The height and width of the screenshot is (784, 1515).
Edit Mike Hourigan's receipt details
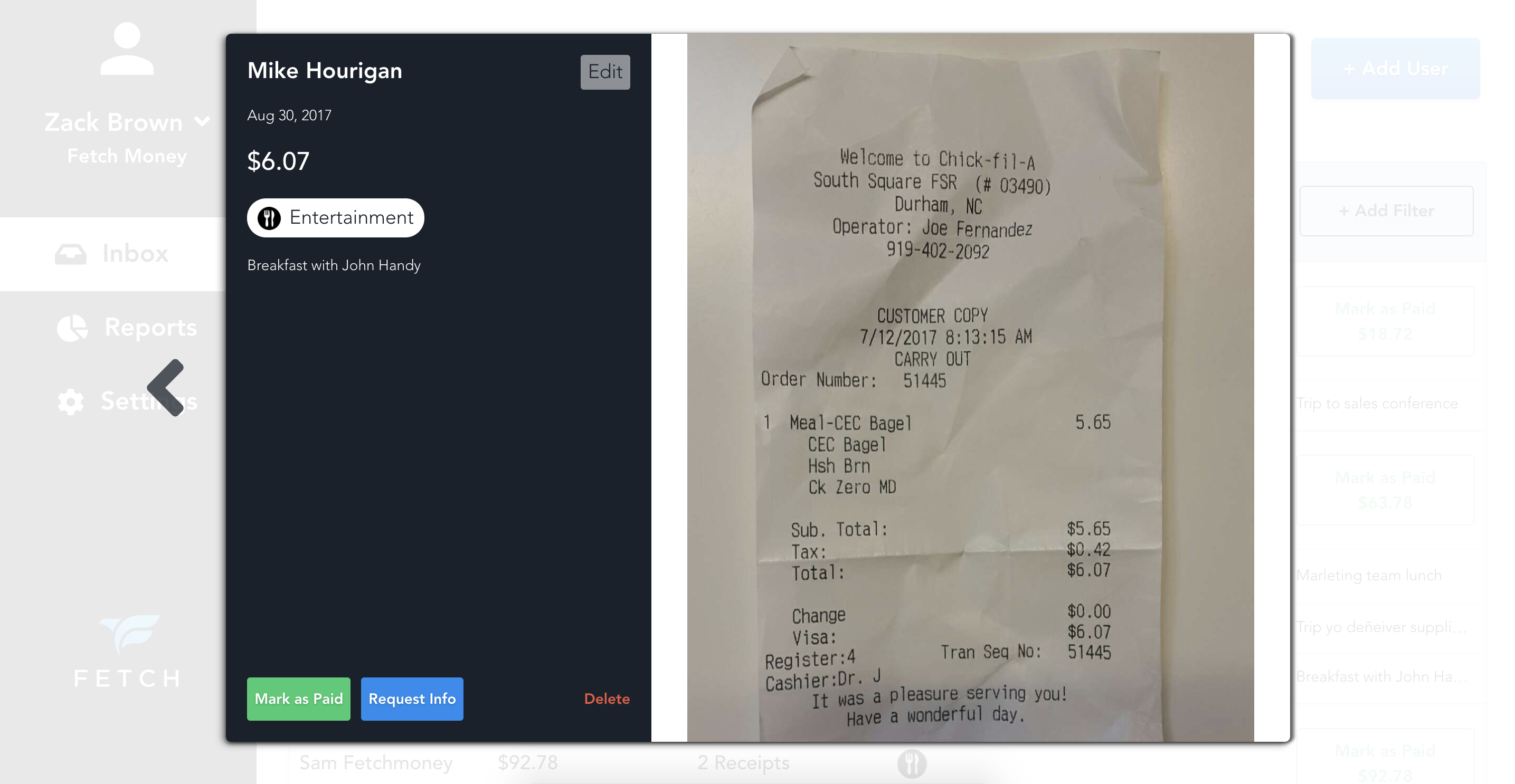(605, 72)
